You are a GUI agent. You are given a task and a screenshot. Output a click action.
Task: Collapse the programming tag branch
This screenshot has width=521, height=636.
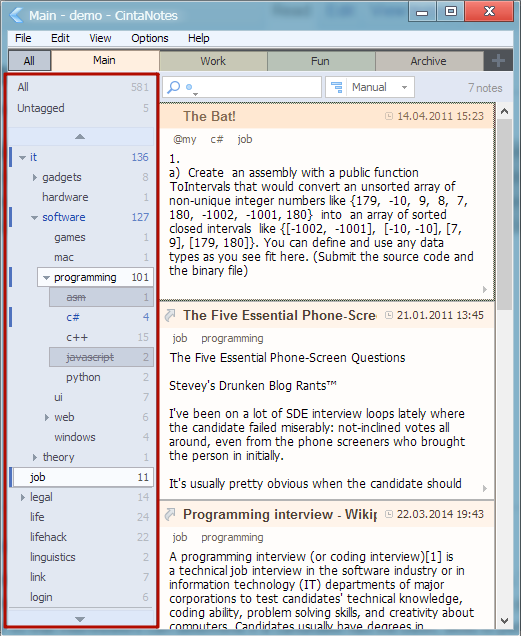point(46,278)
